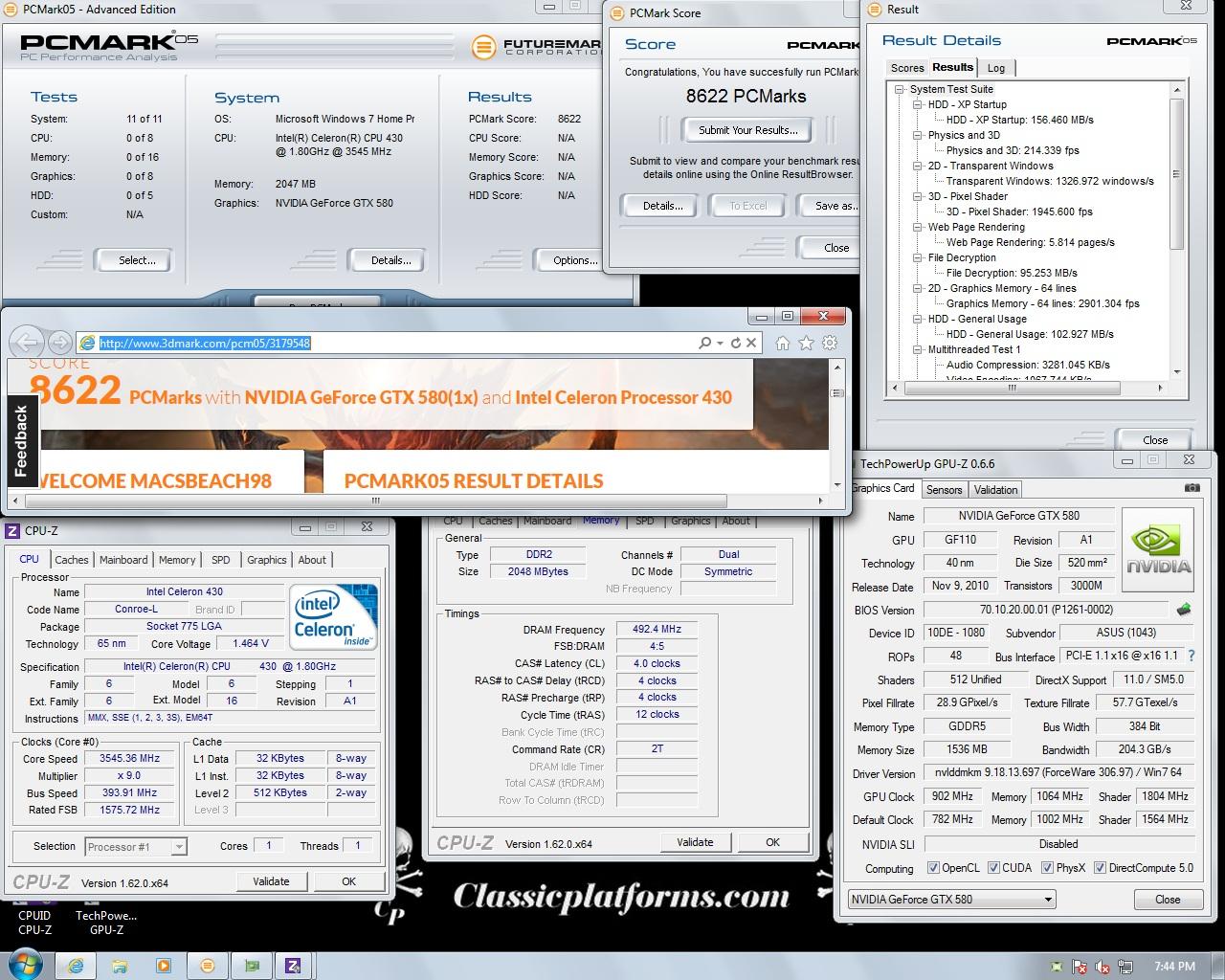Collapse the HDD - XP Startup node
This screenshot has height=980, width=1225.
917,104
